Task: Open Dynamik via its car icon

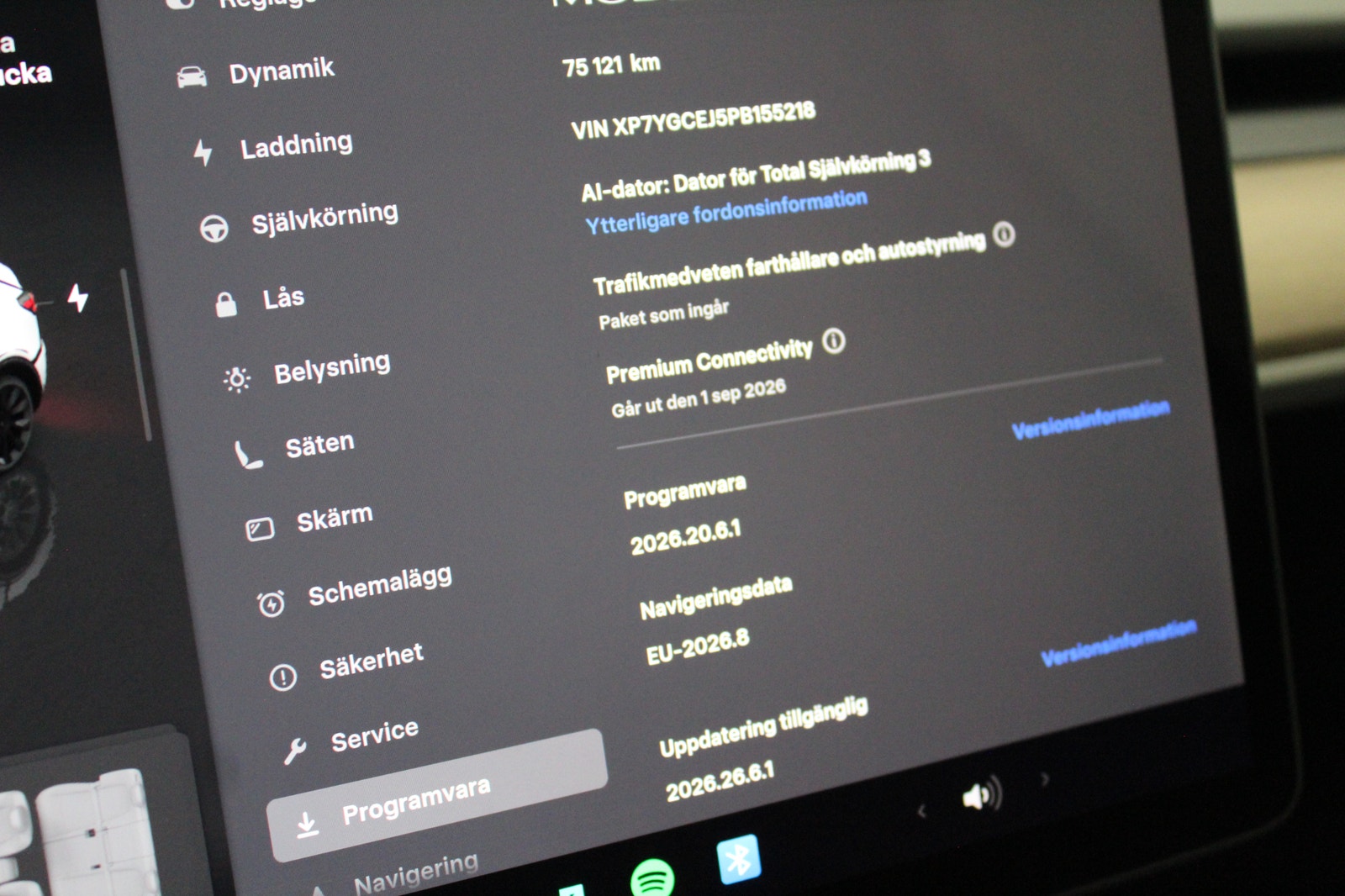Action: pyautogui.click(x=192, y=77)
